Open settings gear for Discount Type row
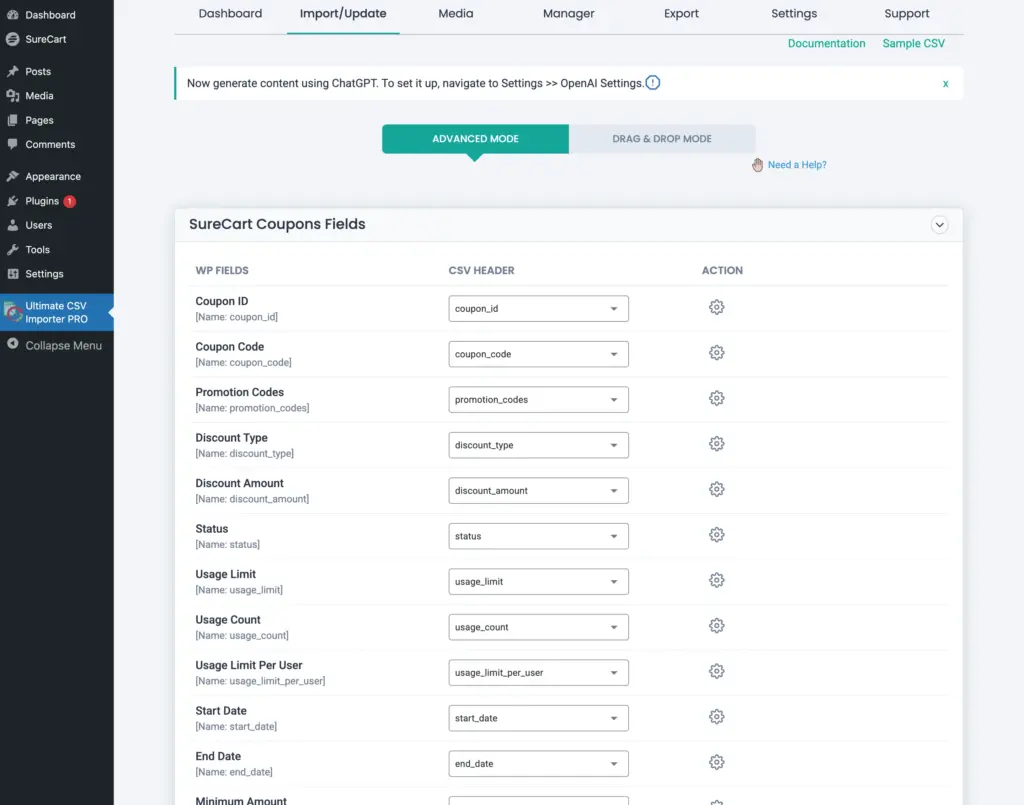 (x=716, y=444)
